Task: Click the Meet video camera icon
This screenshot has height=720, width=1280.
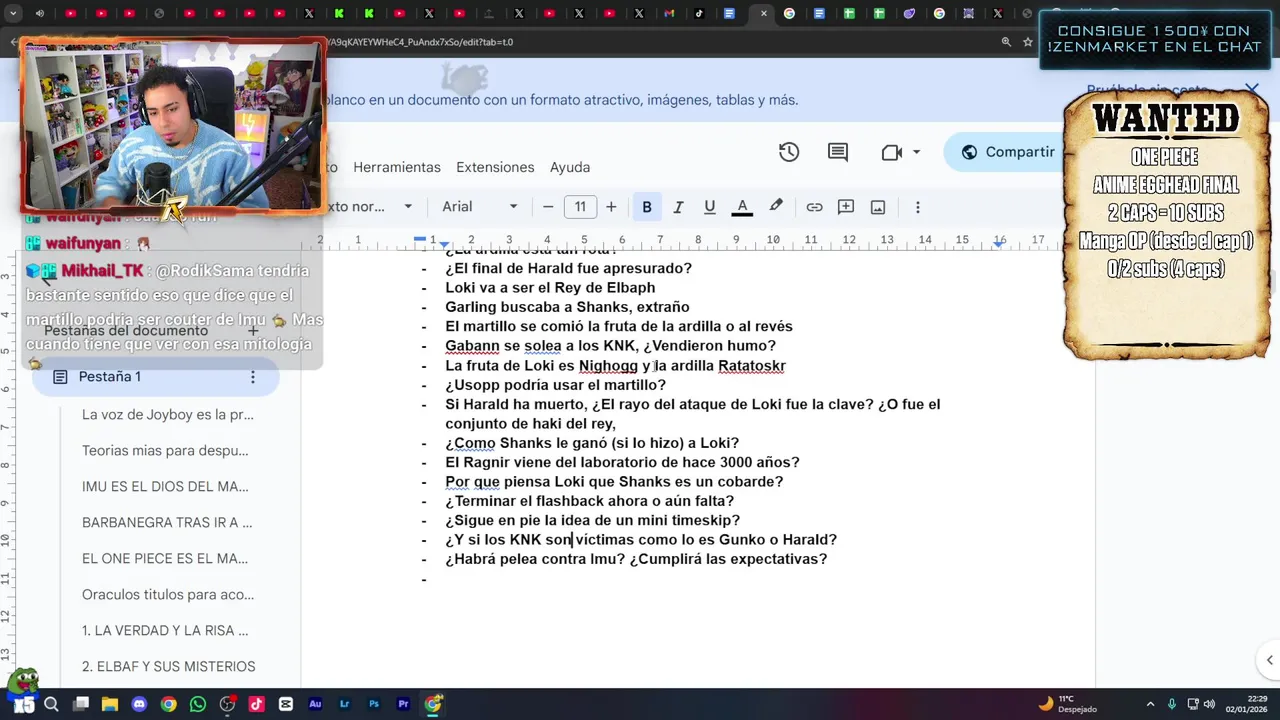Action: 892,152
